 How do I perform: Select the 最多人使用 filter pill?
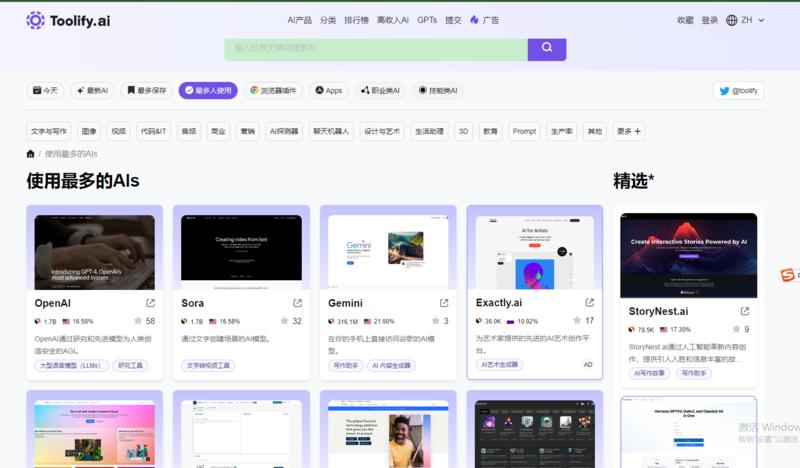point(208,90)
